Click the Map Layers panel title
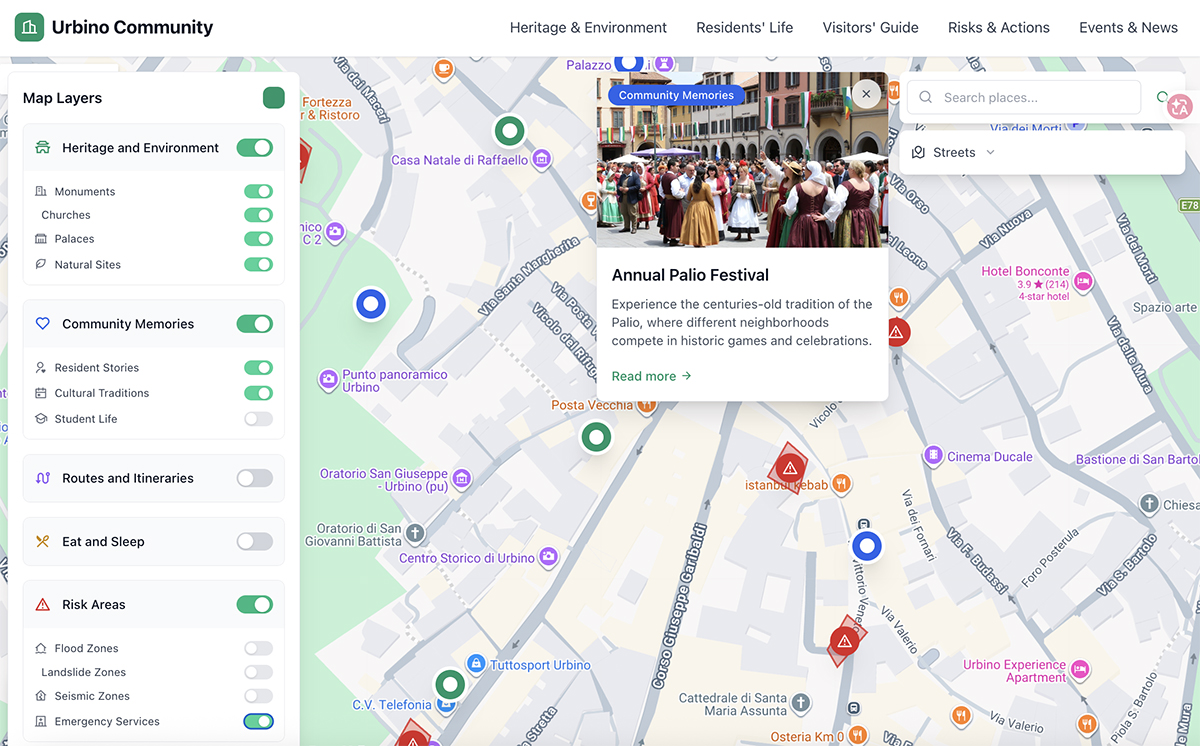This screenshot has height=746, width=1200. tap(62, 98)
